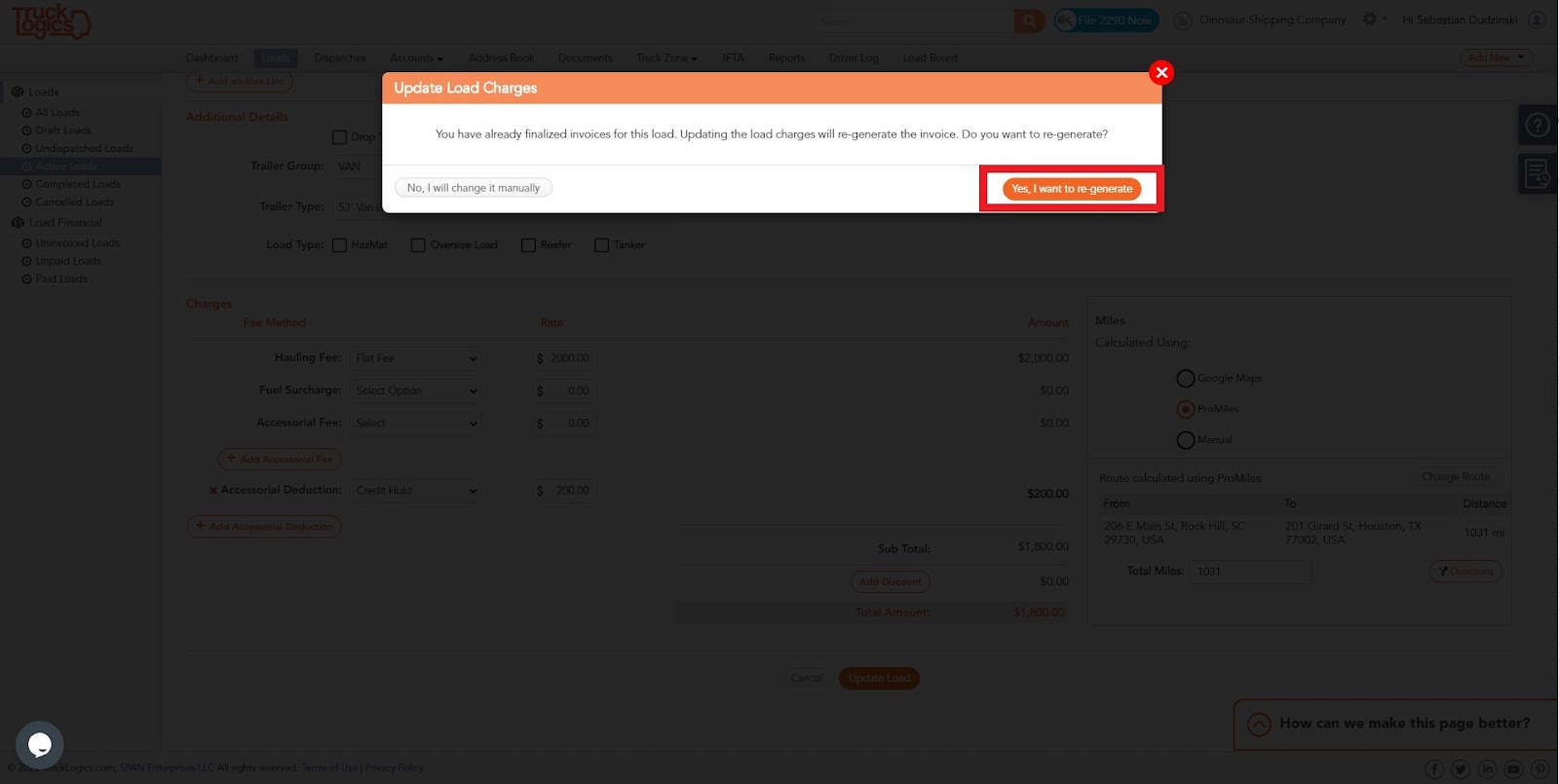Screen dimensions: 1559x784
Task: Click the Loads section icon in sidebar
Action: (x=17, y=92)
